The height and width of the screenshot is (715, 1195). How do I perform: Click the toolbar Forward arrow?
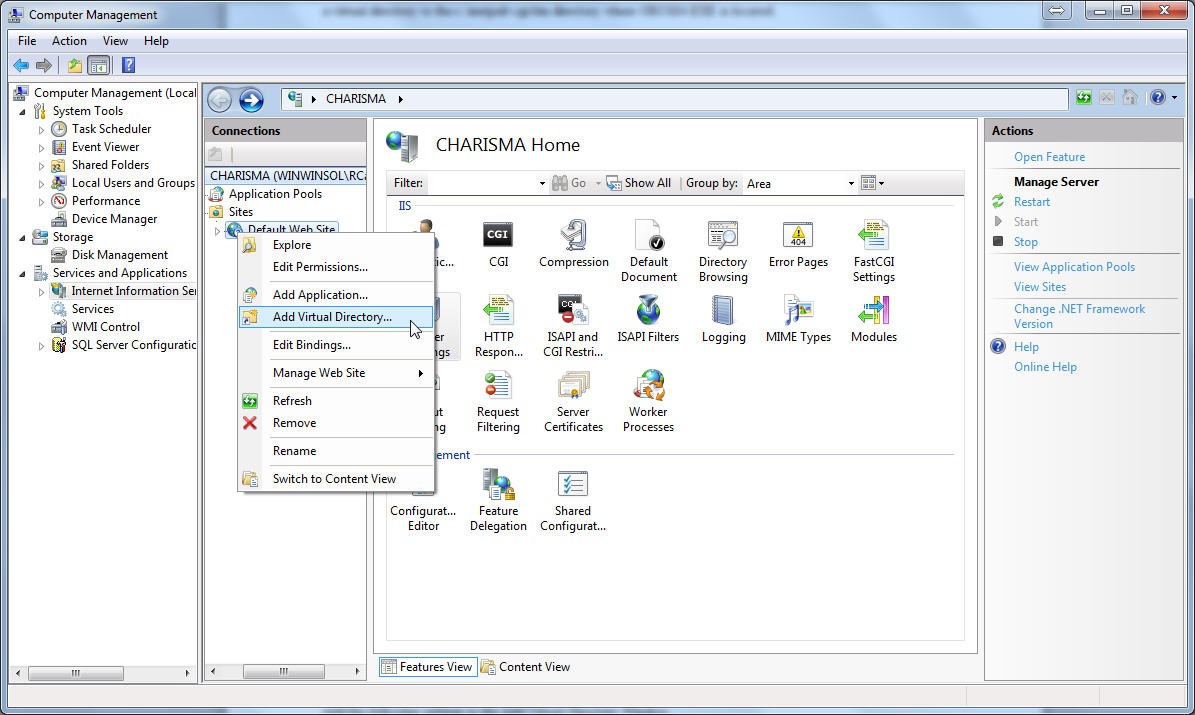click(x=44, y=66)
